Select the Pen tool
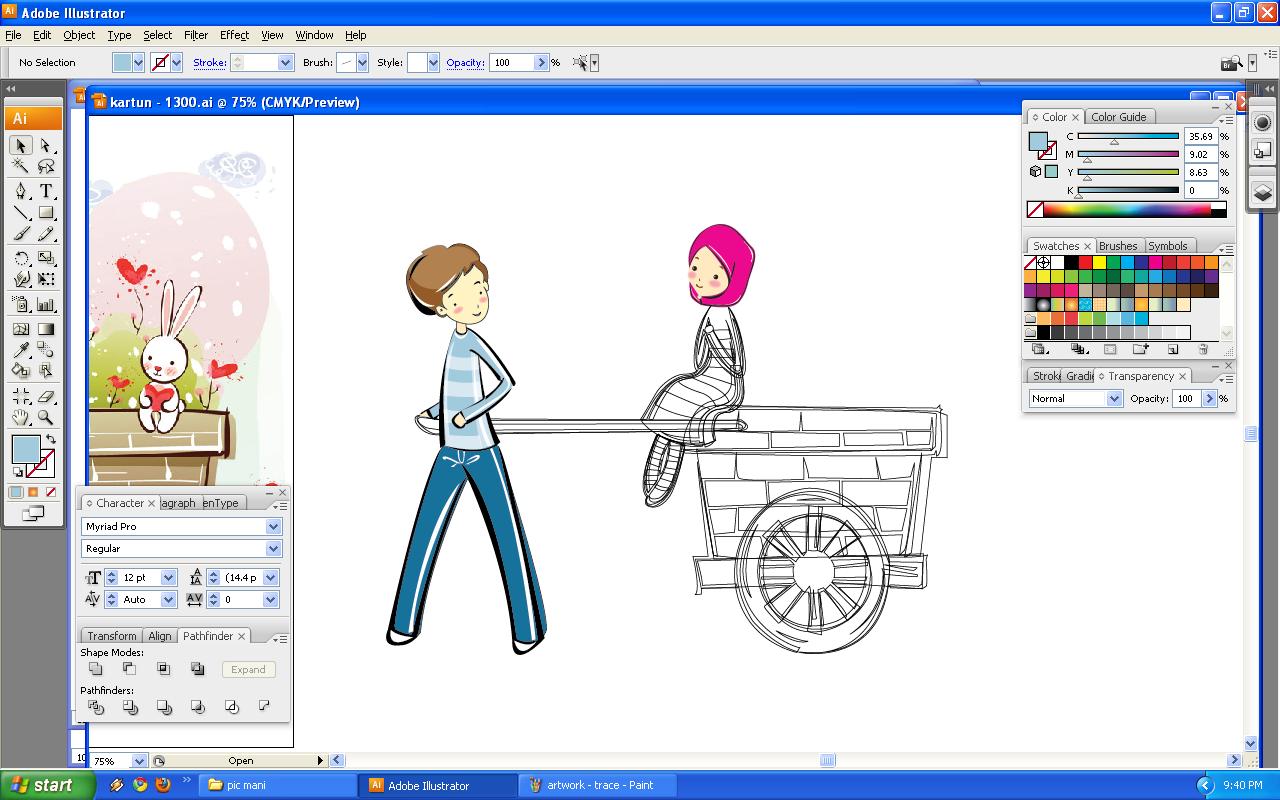The width and height of the screenshot is (1280, 800). 22,191
